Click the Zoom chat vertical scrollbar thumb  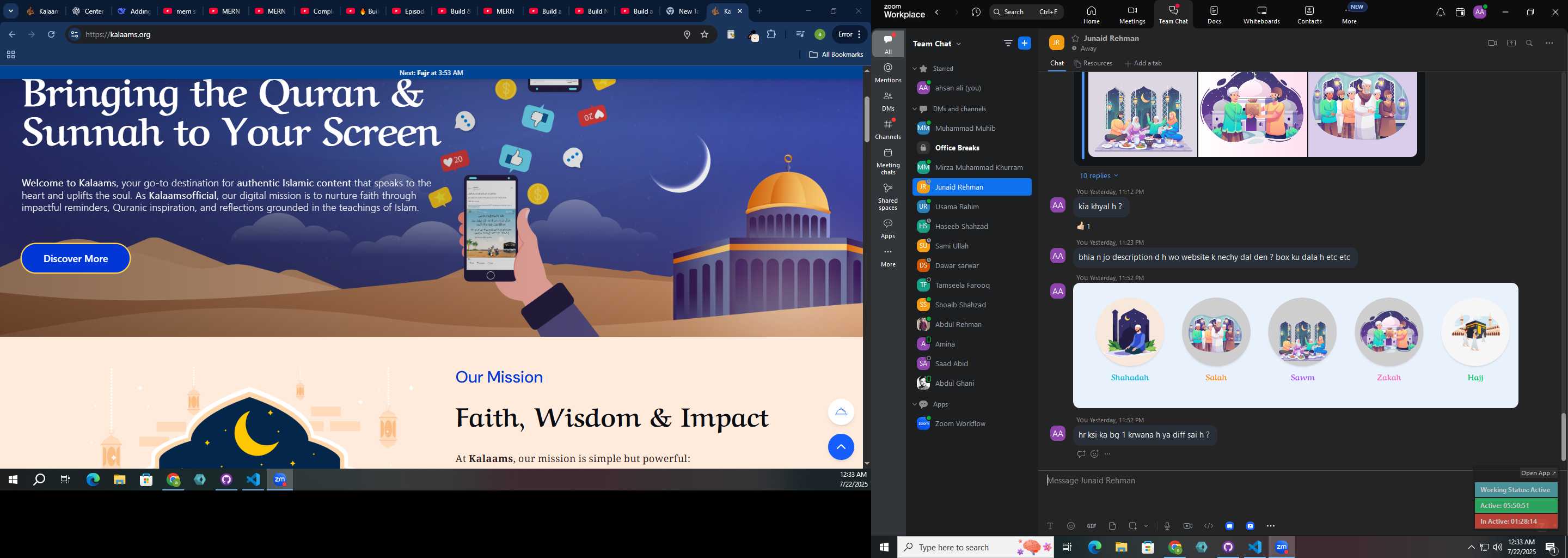click(x=1563, y=437)
